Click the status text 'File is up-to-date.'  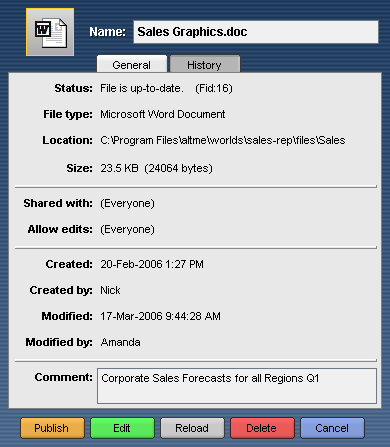142,88
